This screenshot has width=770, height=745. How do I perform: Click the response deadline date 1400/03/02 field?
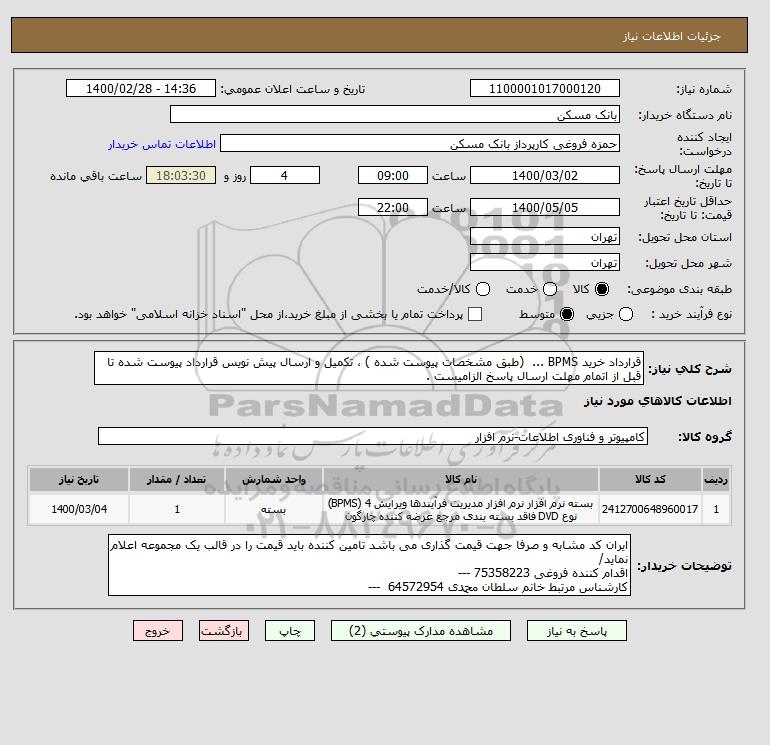click(x=545, y=175)
